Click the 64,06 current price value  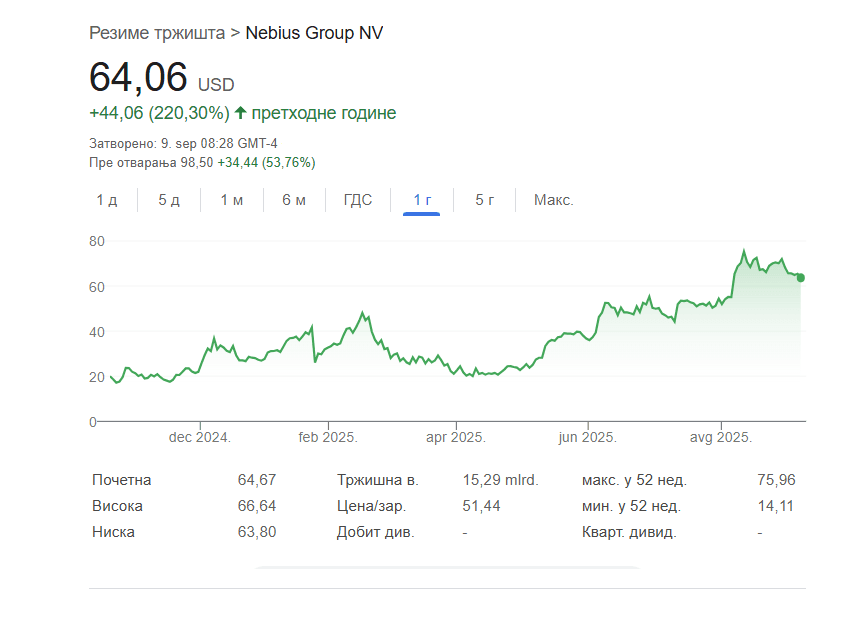(x=138, y=77)
